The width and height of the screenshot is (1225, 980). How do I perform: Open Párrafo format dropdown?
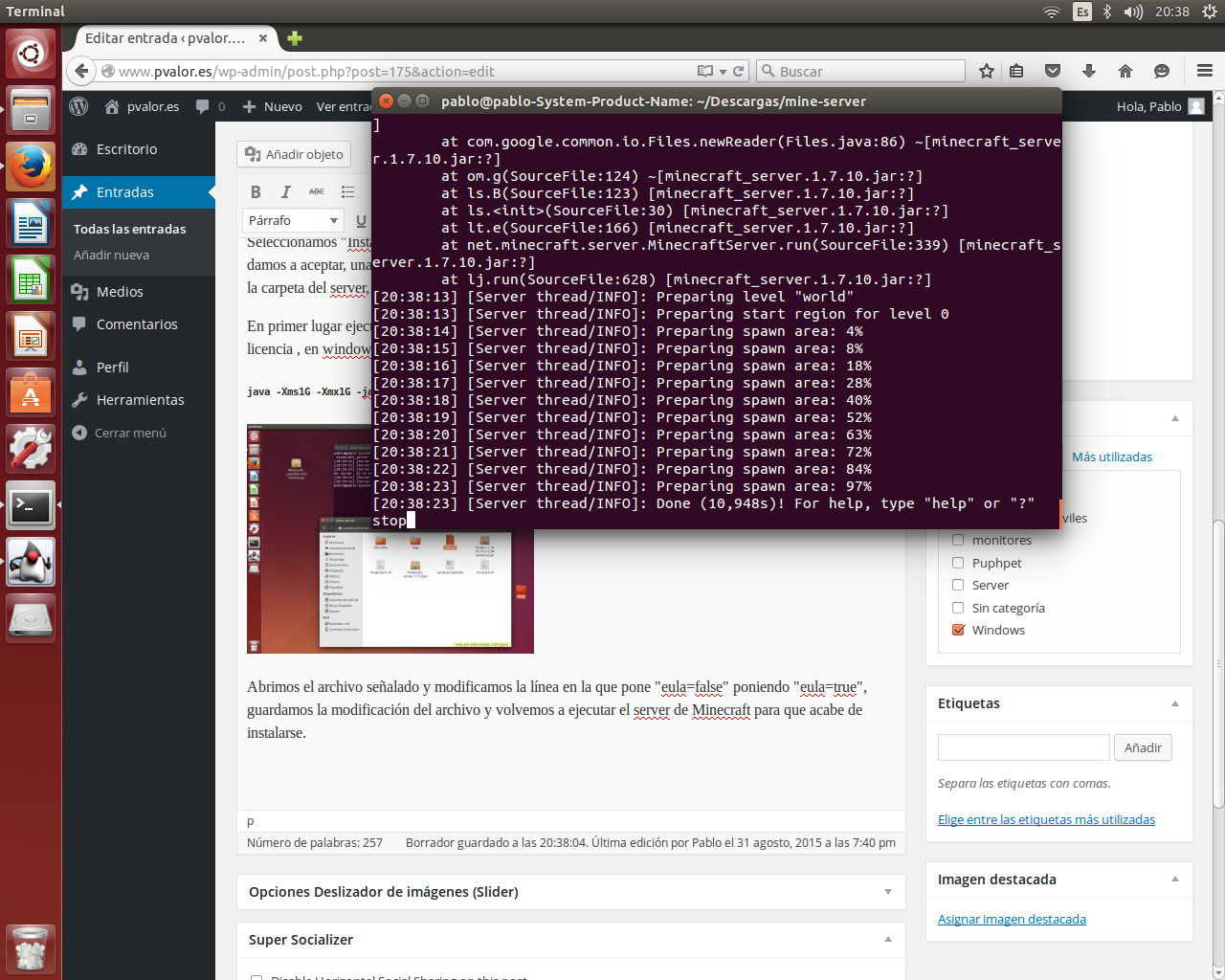click(x=293, y=220)
